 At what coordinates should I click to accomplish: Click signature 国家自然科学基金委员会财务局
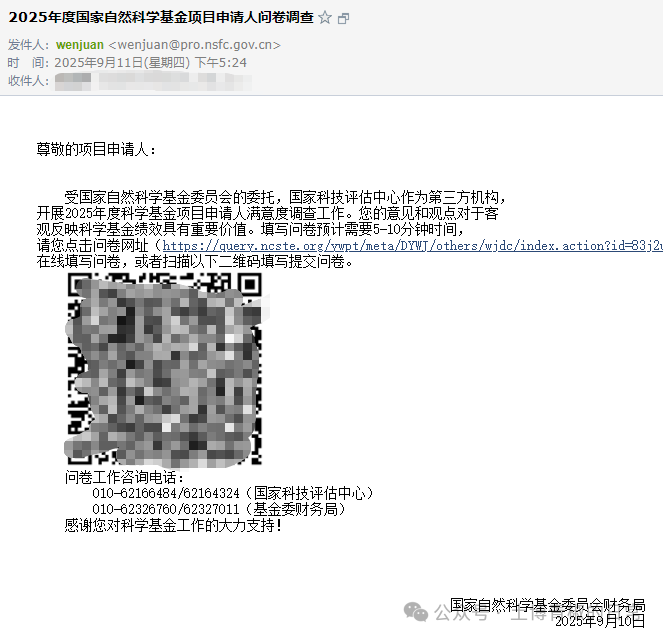point(547,605)
